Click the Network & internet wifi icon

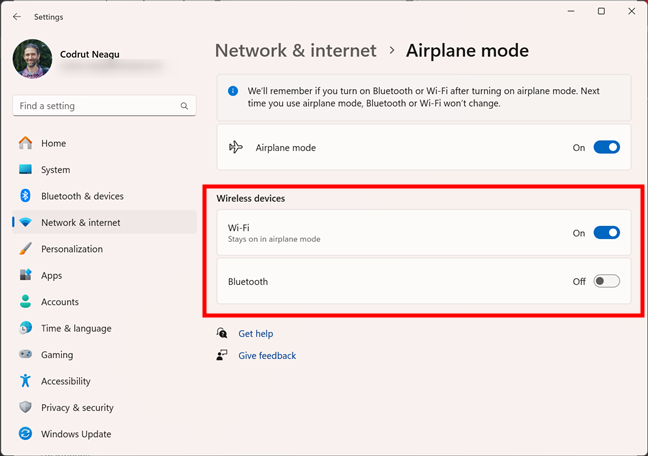25,222
